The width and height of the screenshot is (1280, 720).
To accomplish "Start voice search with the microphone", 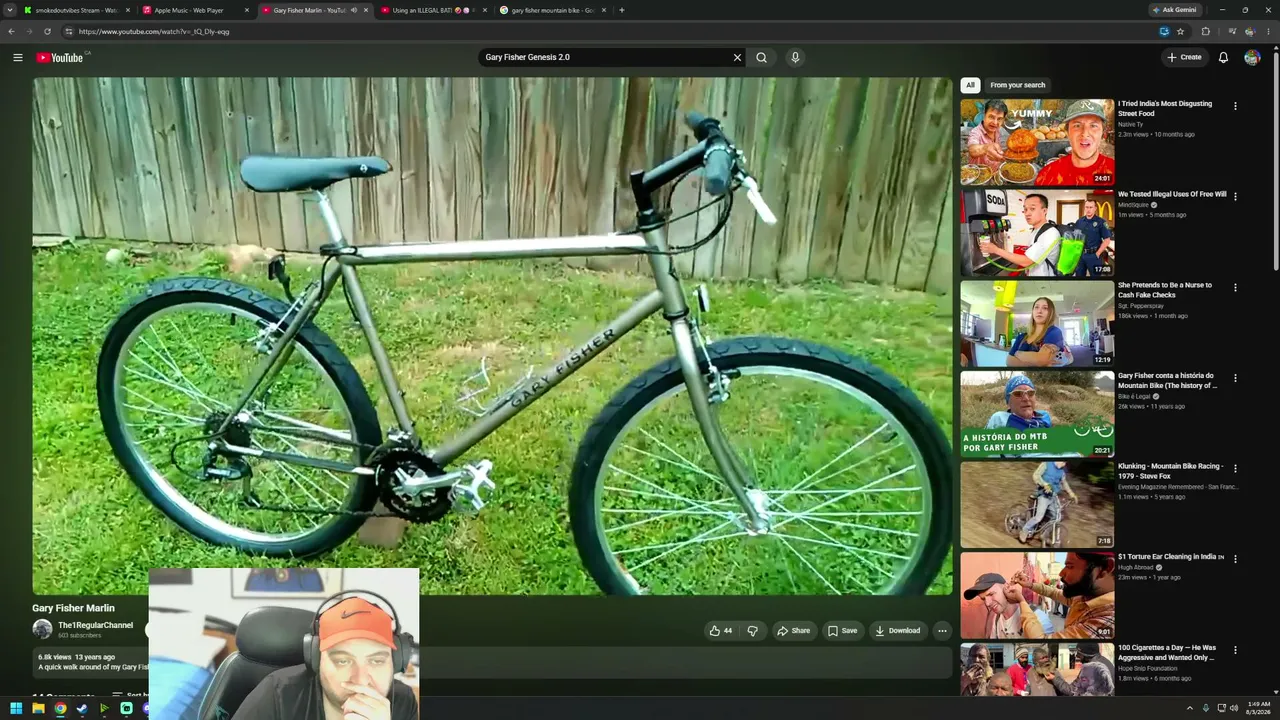I will [x=795, y=57].
